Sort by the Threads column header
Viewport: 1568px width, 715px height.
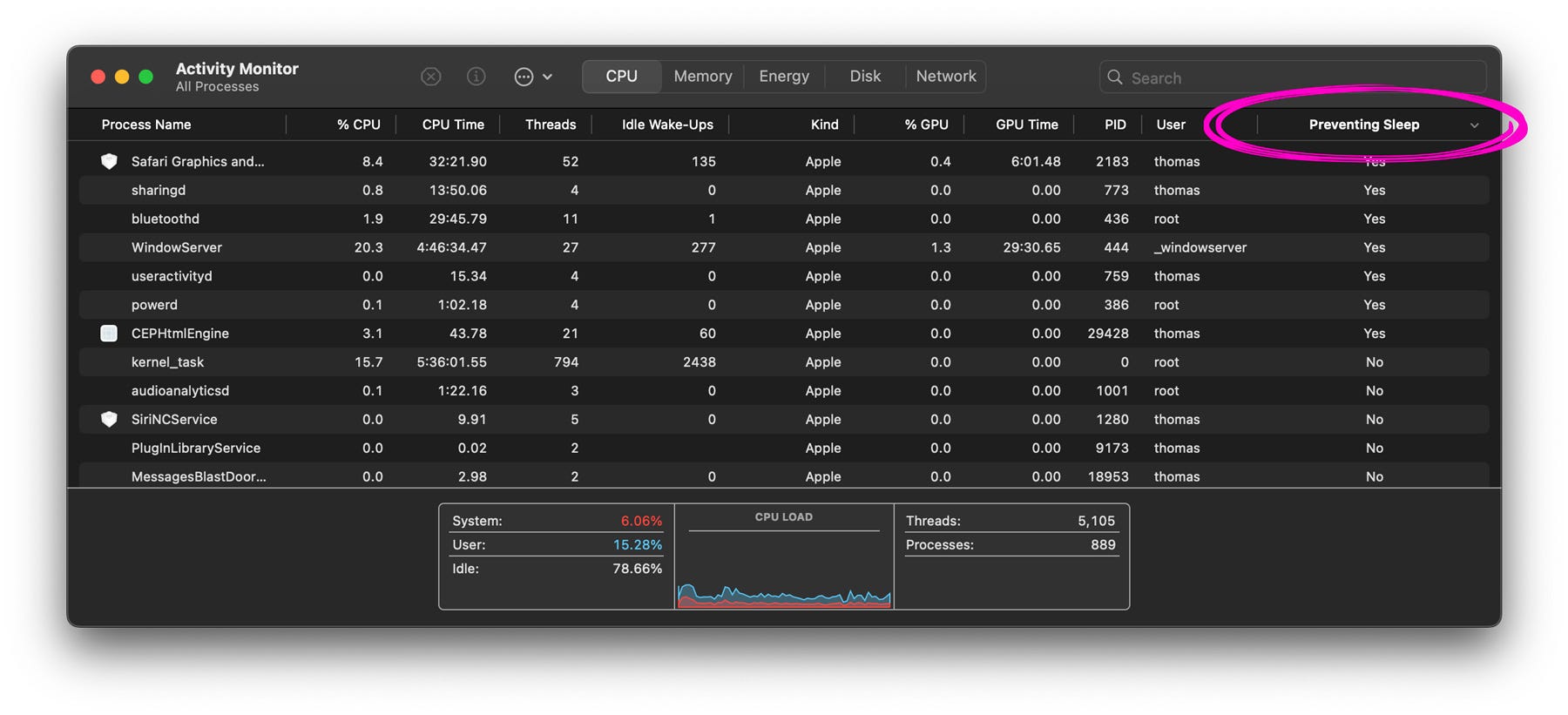coord(551,125)
